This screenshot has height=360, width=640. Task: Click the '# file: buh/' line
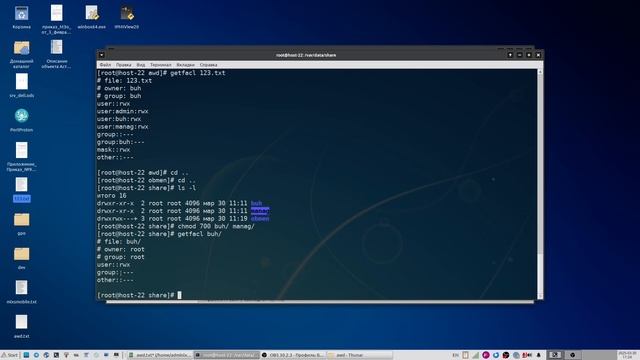pyautogui.click(x=119, y=242)
